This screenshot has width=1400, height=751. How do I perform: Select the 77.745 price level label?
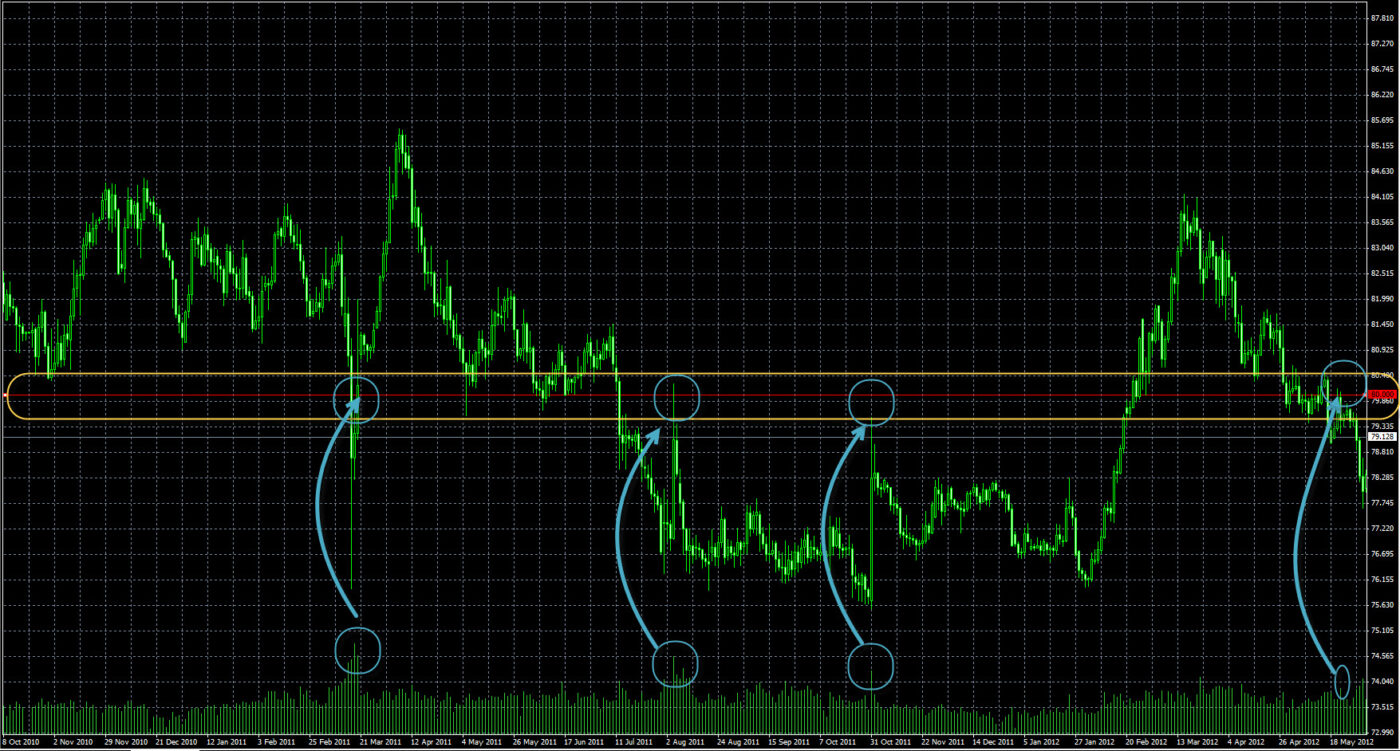coord(1382,503)
